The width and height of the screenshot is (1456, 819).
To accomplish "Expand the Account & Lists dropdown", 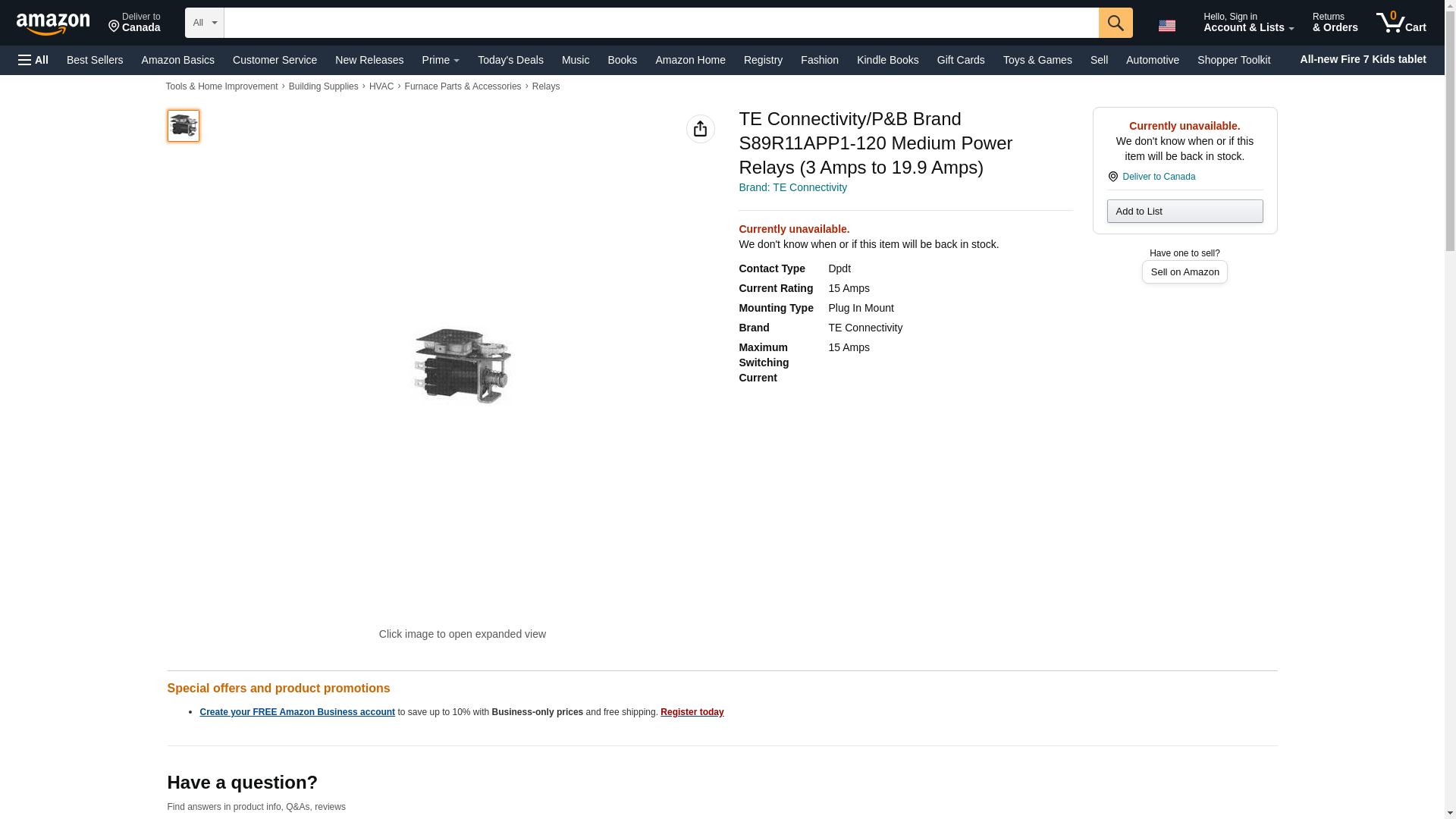I will click(1248, 23).
